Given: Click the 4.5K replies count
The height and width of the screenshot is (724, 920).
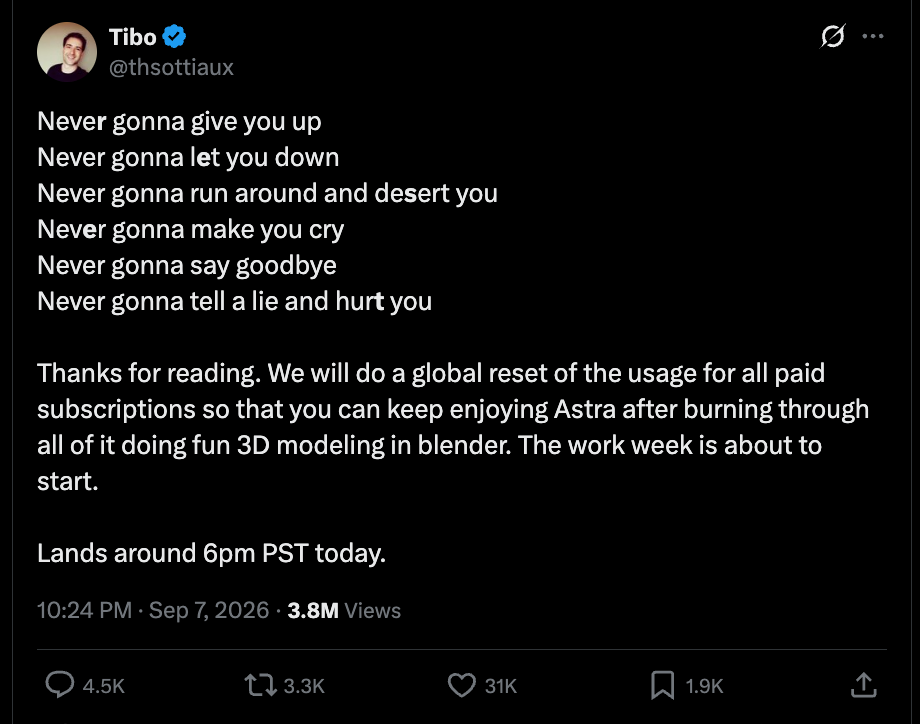Looking at the screenshot, I should pos(104,686).
